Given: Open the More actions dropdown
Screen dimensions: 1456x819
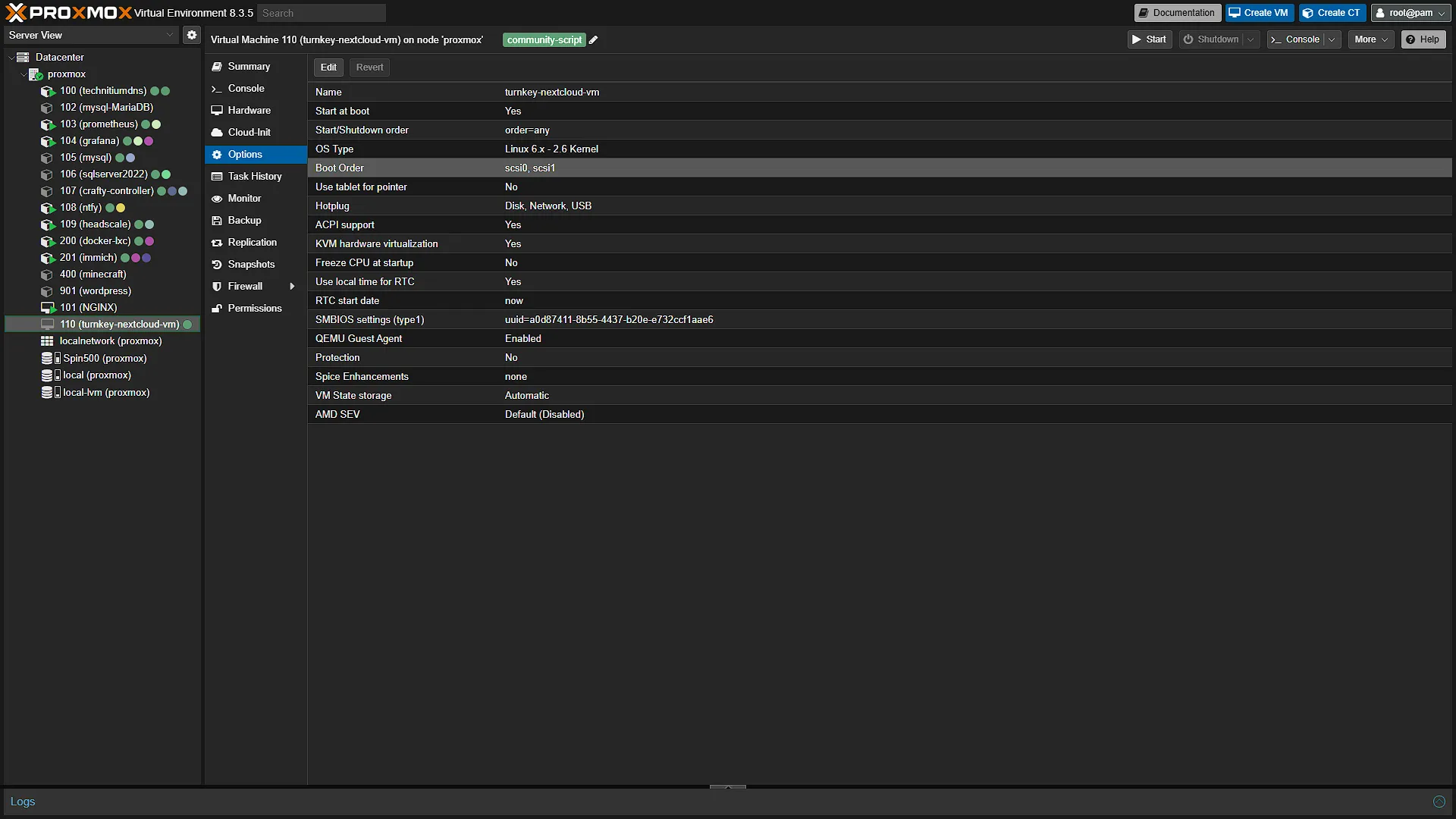Looking at the screenshot, I should pyautogui.click(x=1370, y=39).
